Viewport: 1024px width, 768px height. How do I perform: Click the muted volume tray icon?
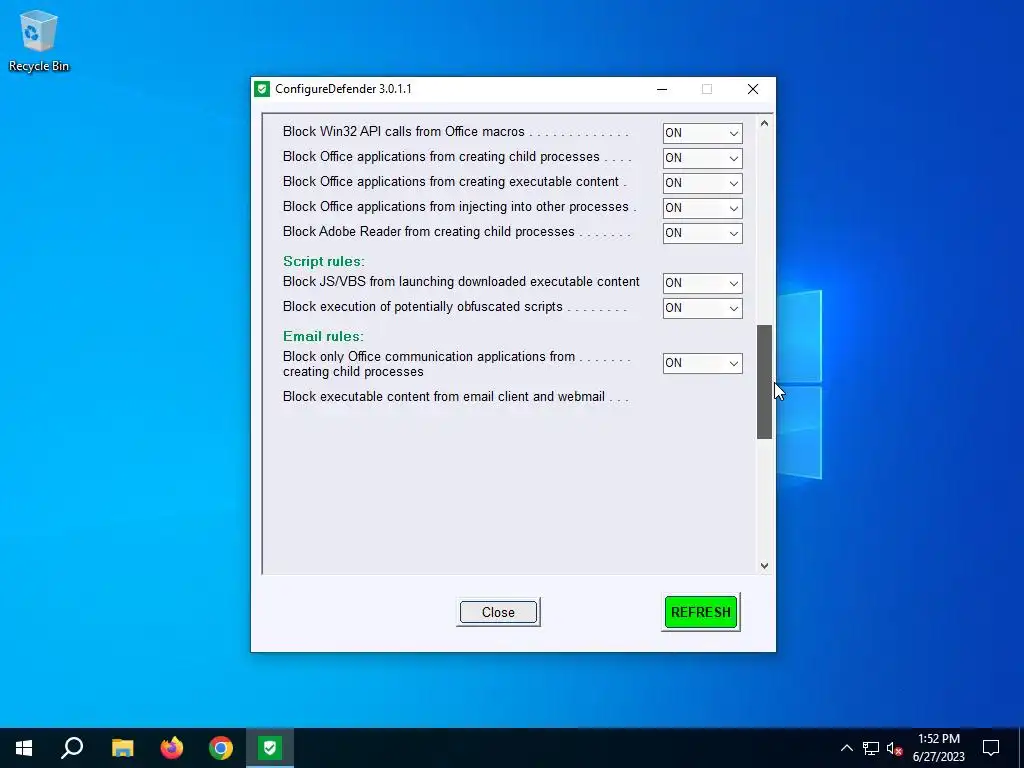(x=894, y=748)
